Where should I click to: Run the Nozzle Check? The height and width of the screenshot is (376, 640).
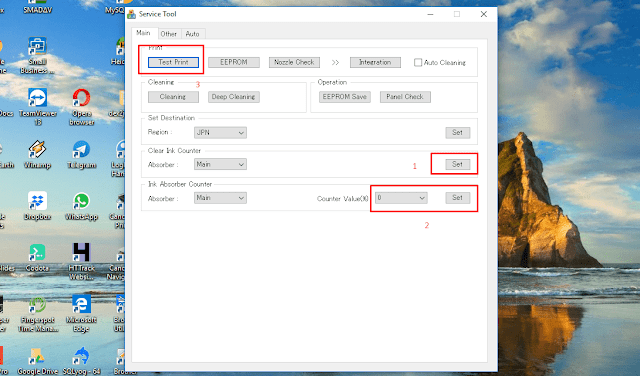coord(294,62)
